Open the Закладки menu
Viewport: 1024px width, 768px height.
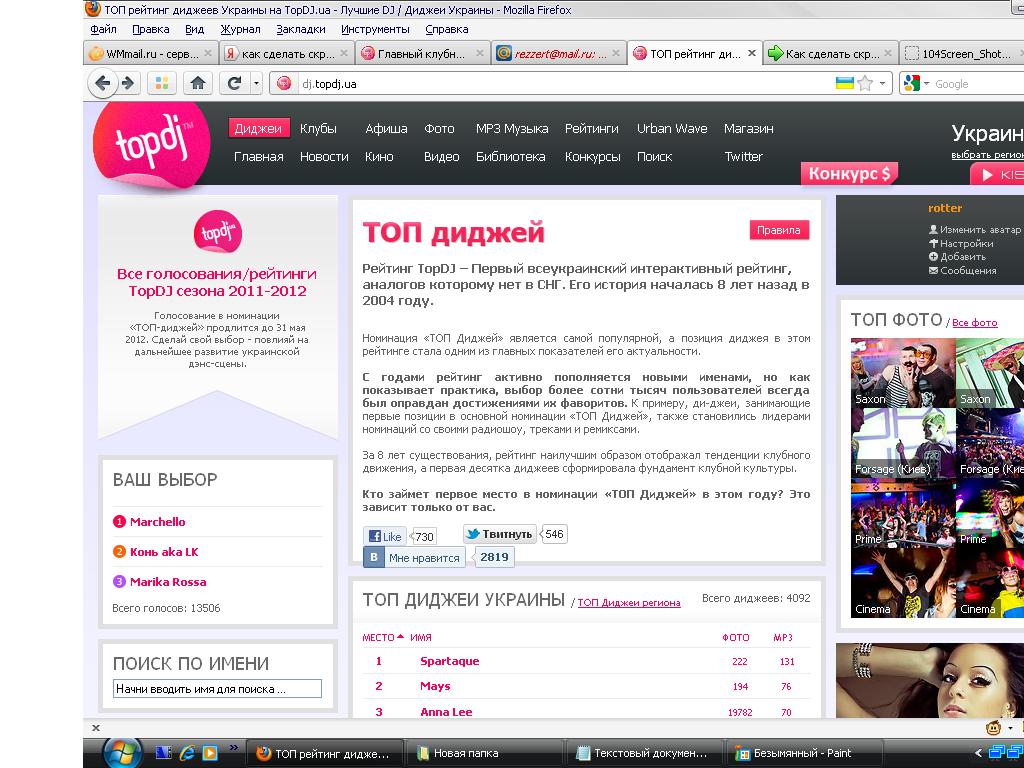(300, 29)
